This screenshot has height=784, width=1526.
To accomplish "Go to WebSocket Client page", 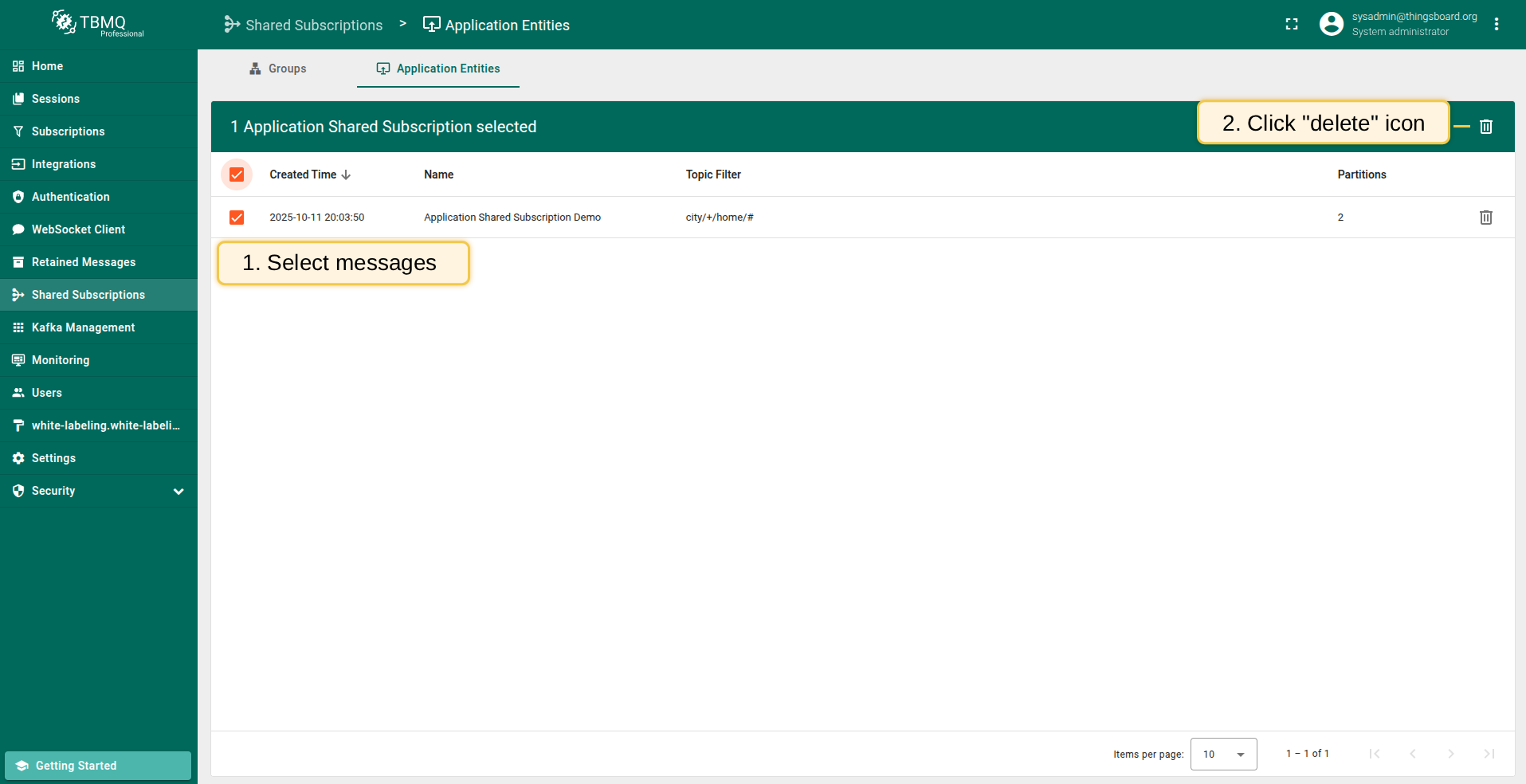I will pos(78,229).
